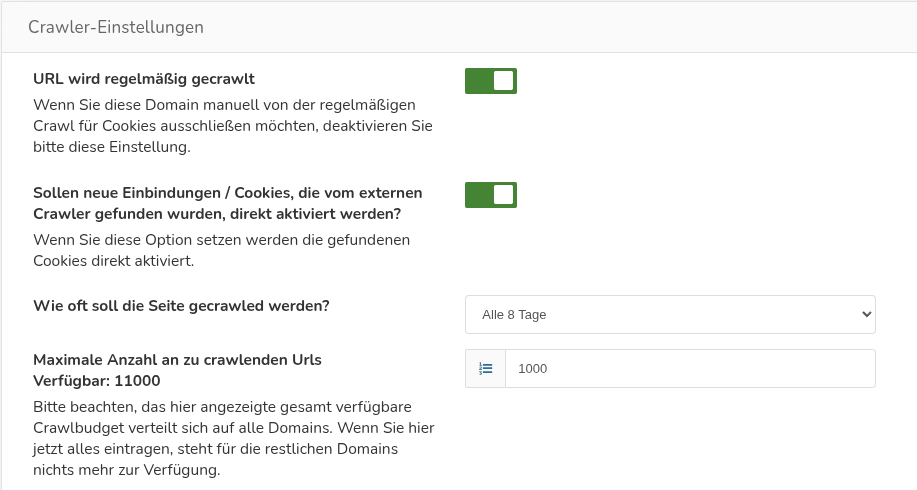Click 'Wie oft soll die Seite gecrawled werden?' label
This screenshot has height=490, width=917.
181,306
